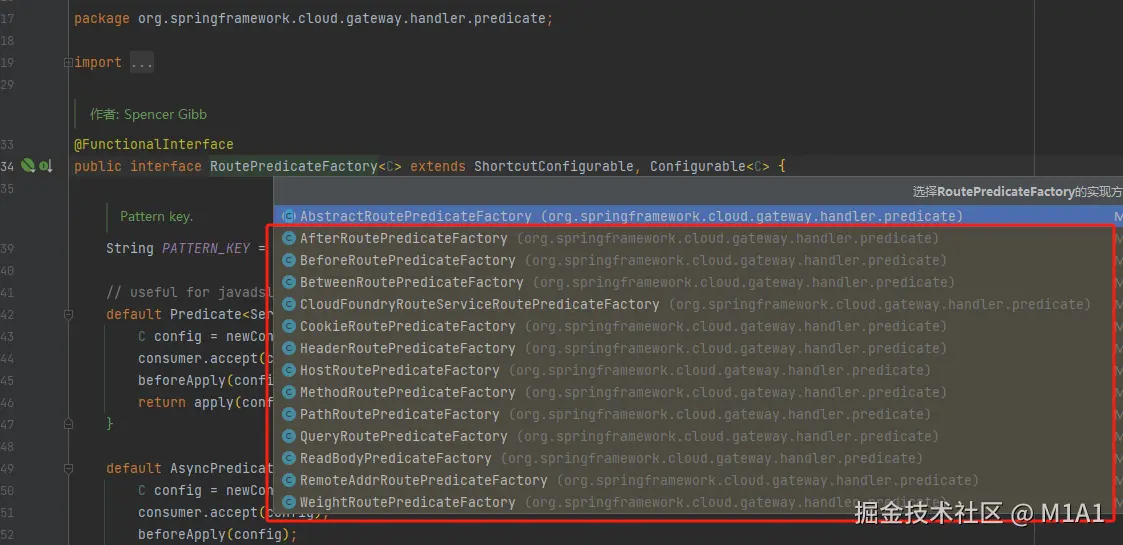Image resolution: width=1123 pixels, height=545 pixels.
Task: Click the Pattern key. doc comment
Action: (157, 216)
